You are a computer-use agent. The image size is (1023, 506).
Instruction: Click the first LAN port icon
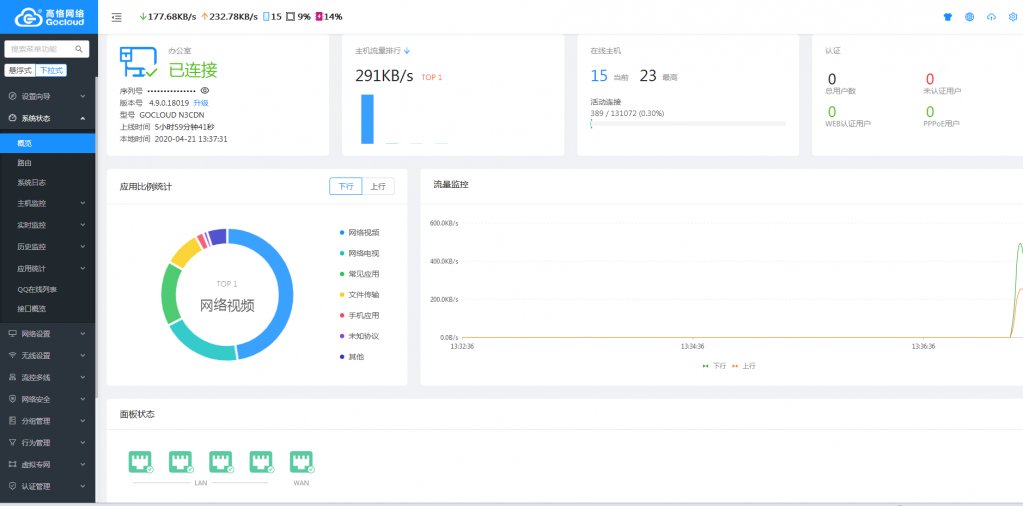click(140, 462)
